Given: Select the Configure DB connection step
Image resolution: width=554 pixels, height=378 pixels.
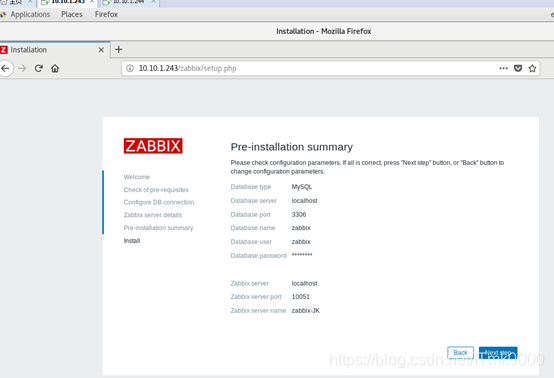Looking at the screenshot, I should click(x=159, y=202).
